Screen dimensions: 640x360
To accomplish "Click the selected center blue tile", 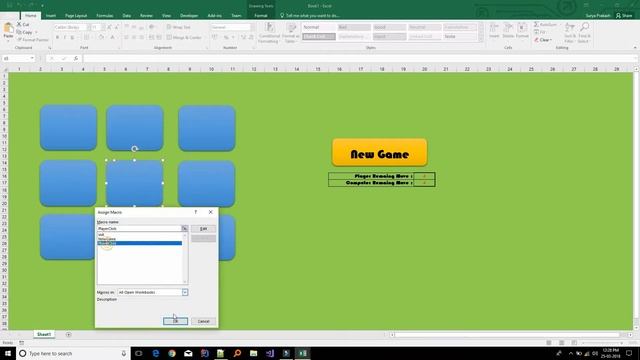I will point(135,183).
